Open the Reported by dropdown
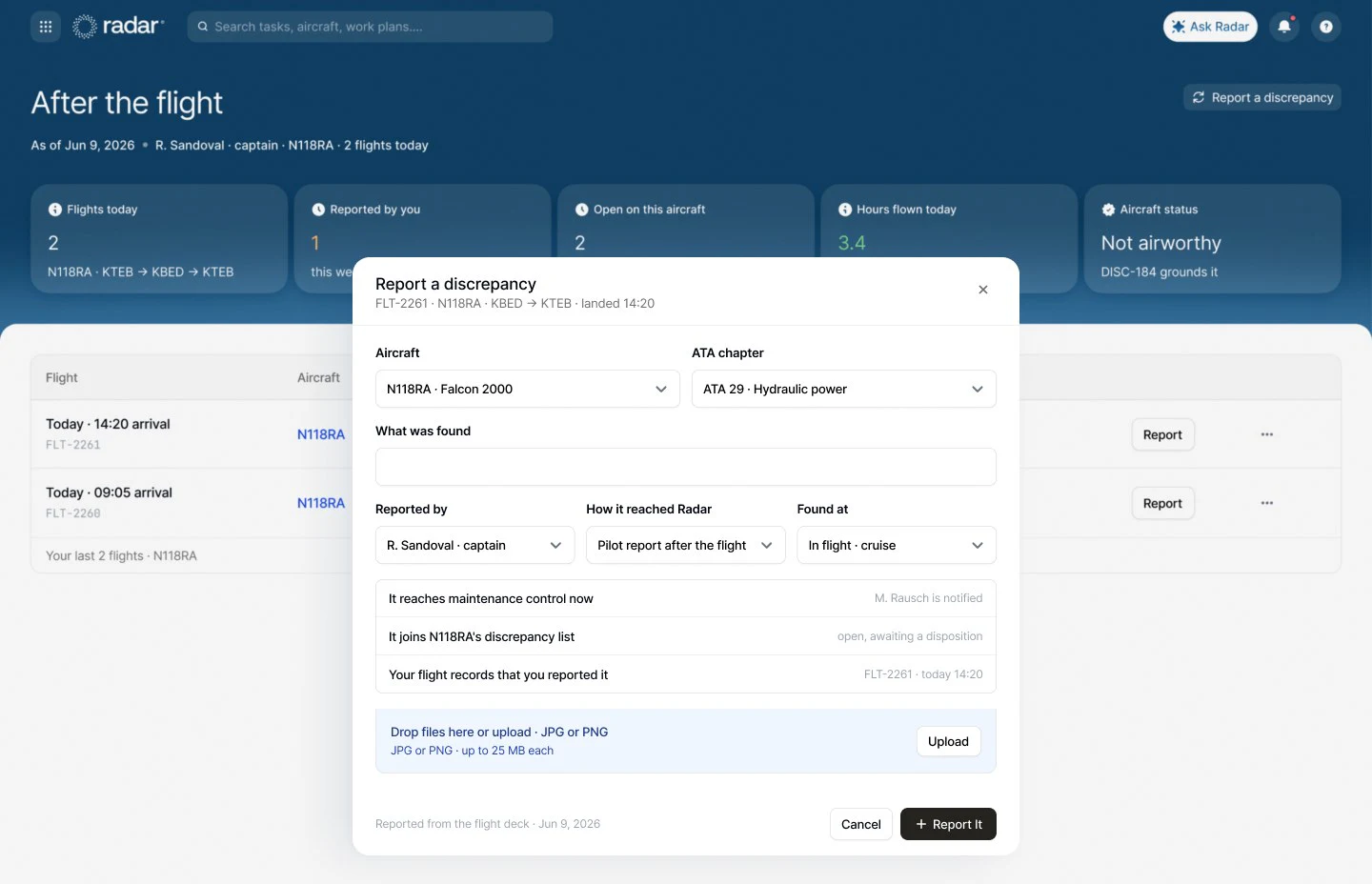The image size is (1372, 884). pos(475,545)
